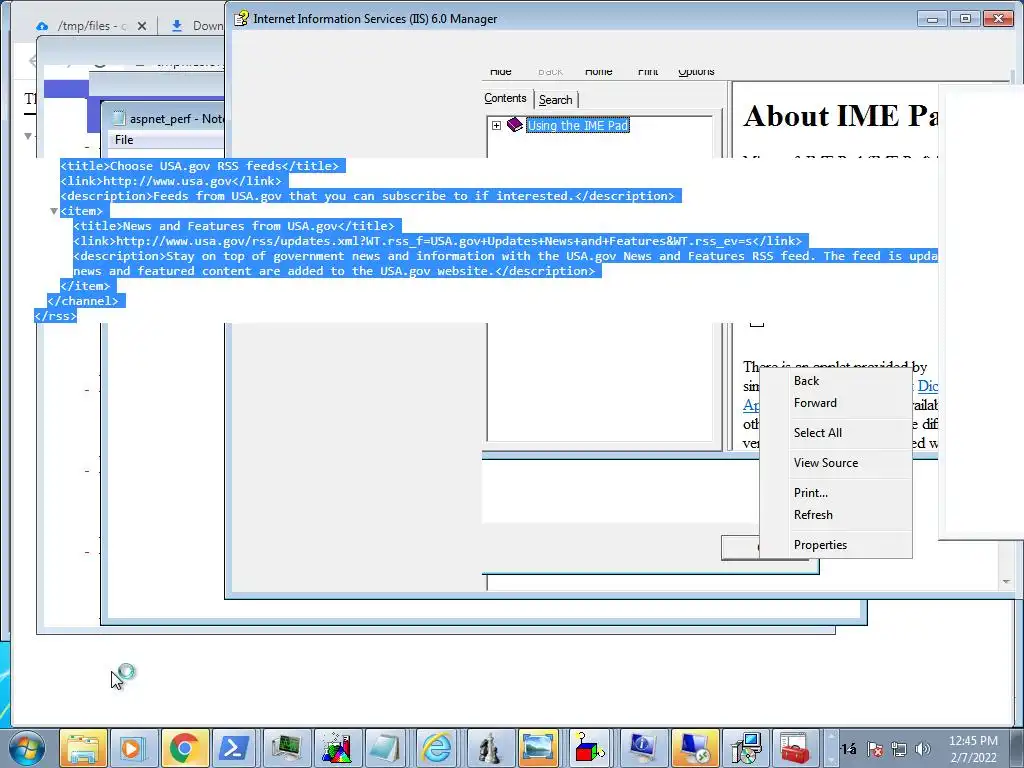Open the landscape photo taskbar icon

[x=539, y=748]
